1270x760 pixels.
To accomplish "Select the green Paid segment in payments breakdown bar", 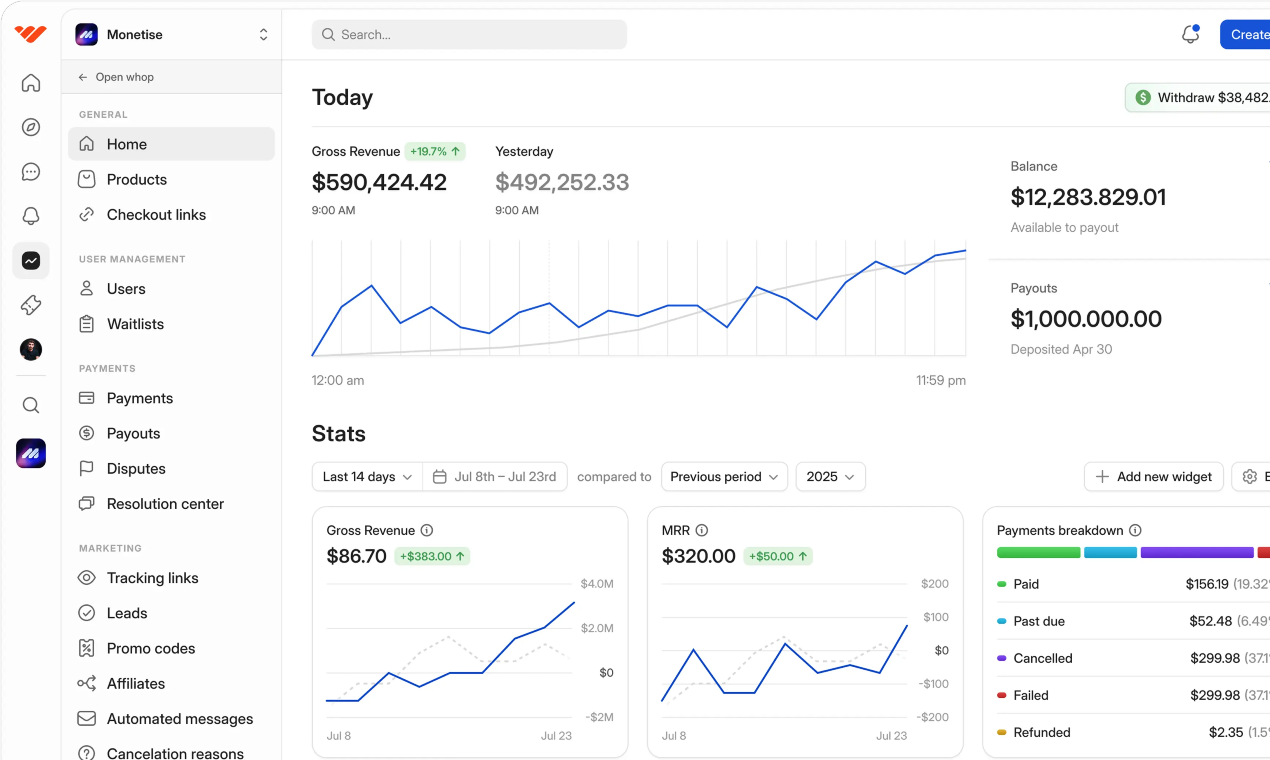I will pos(1038,552).
